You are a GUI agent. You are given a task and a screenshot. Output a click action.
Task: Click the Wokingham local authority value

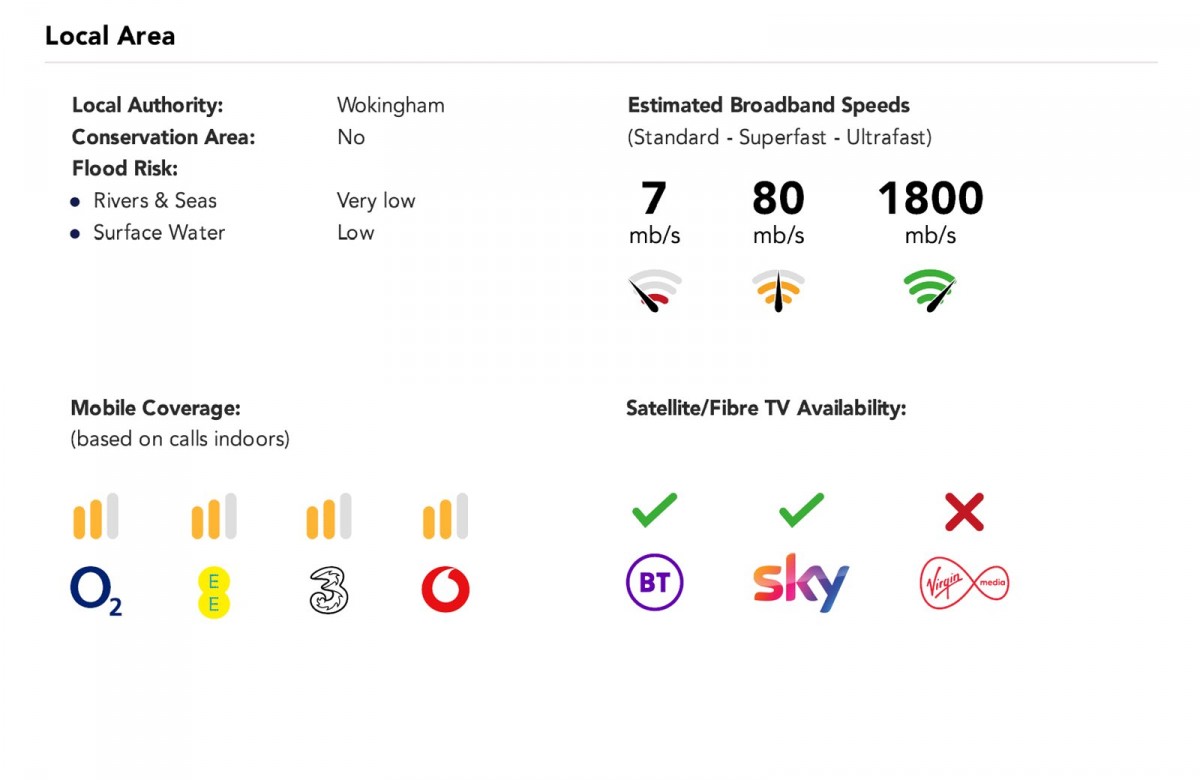point(390,105)
